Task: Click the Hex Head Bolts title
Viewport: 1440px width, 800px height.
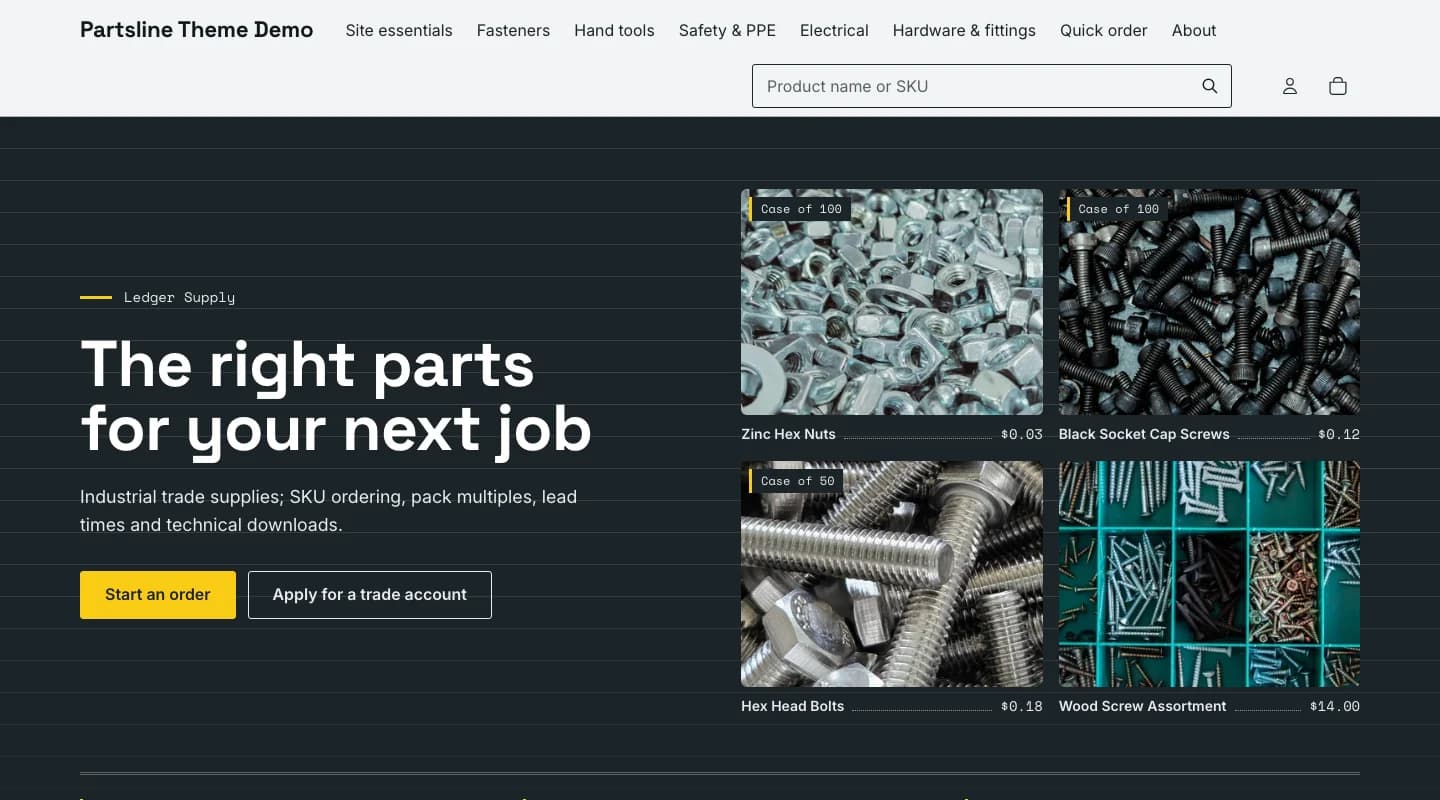Action: point(792,706)
